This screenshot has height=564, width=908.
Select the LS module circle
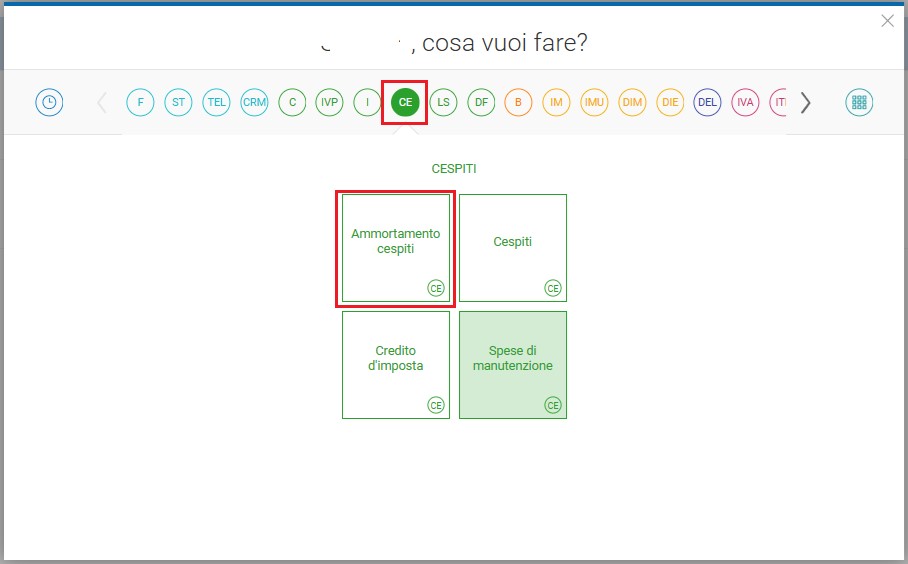[444, 102]
